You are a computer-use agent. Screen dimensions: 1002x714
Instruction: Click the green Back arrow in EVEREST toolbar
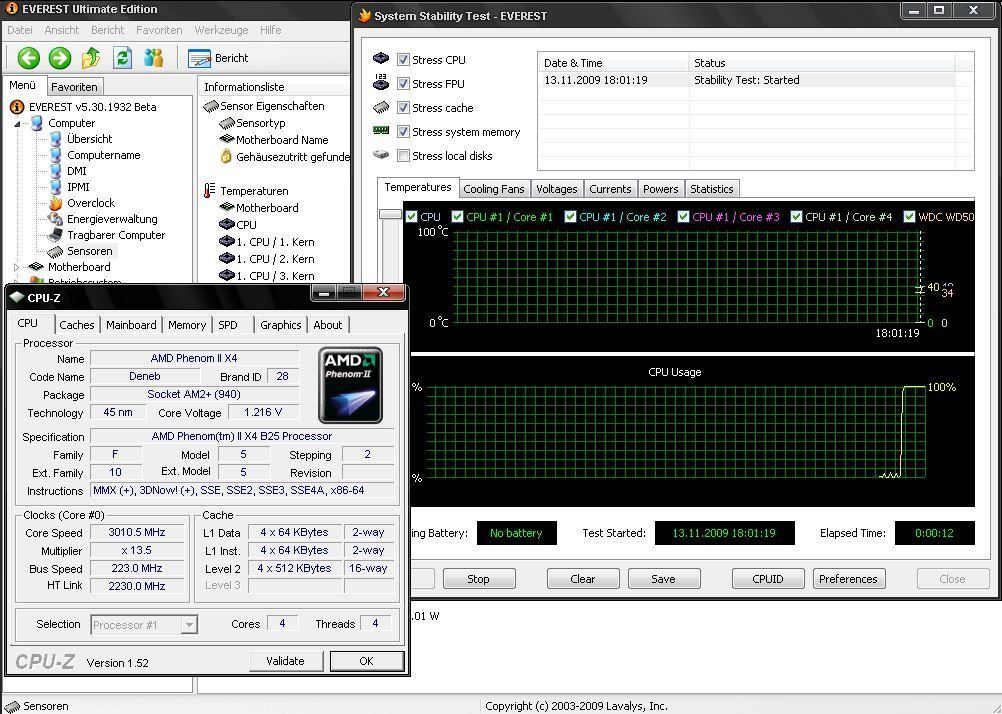(28, 58)
